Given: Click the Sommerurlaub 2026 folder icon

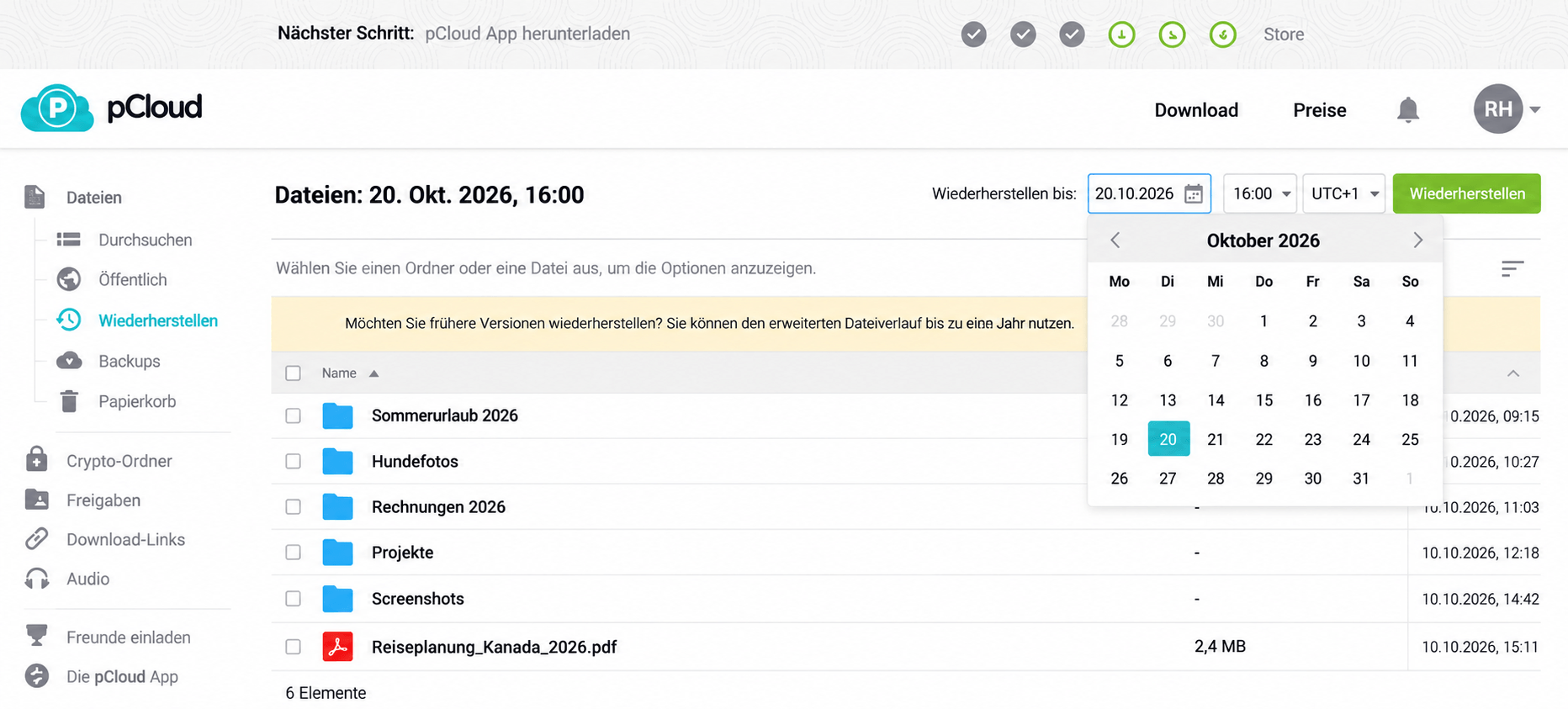Looking at the screenshot, I should pos(337,415).
